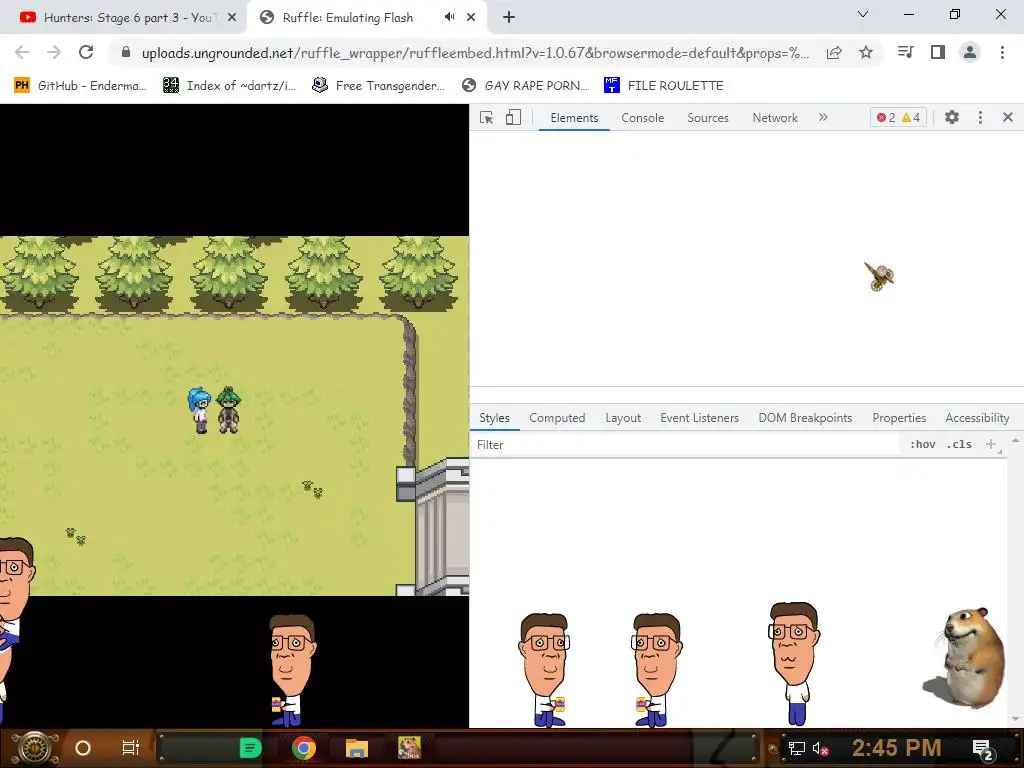Open Cortana circle on taskbar
Screen dimensions: 1024x768
tap(83, 748)
